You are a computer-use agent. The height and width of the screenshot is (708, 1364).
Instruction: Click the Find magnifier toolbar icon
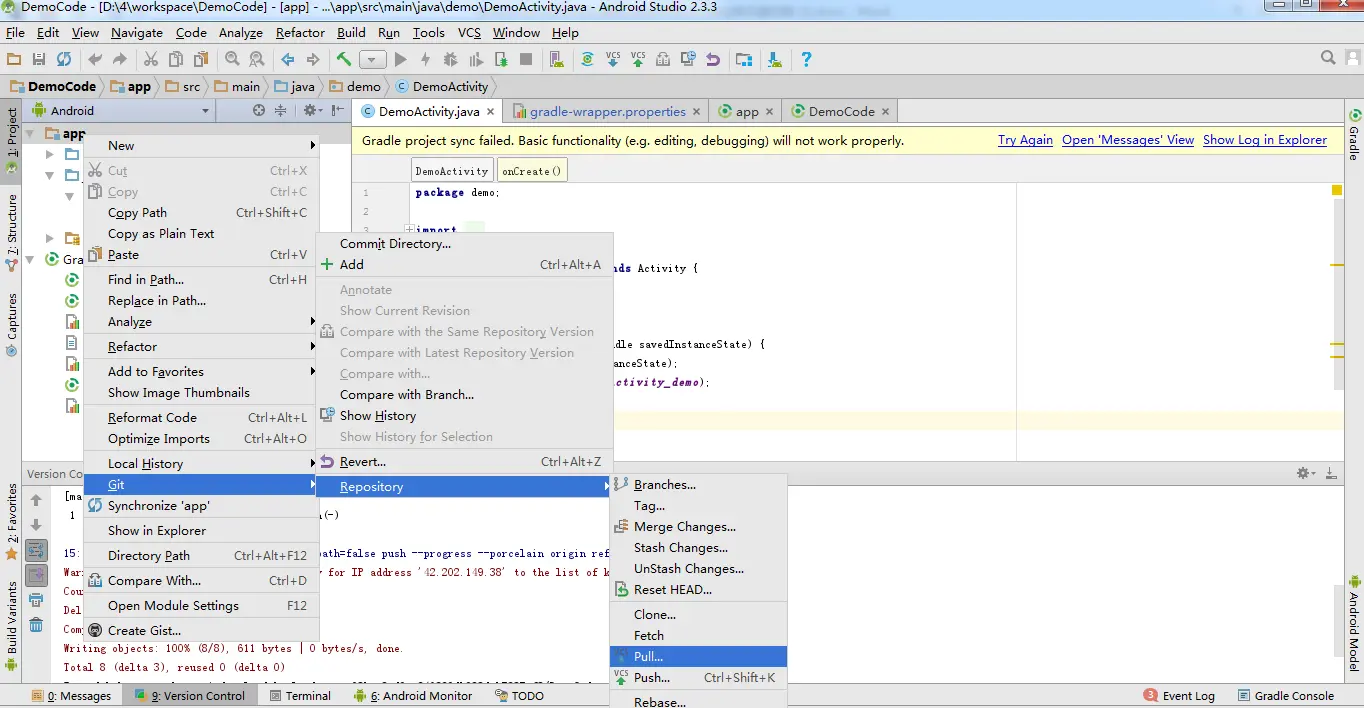[x=232, y=60]
